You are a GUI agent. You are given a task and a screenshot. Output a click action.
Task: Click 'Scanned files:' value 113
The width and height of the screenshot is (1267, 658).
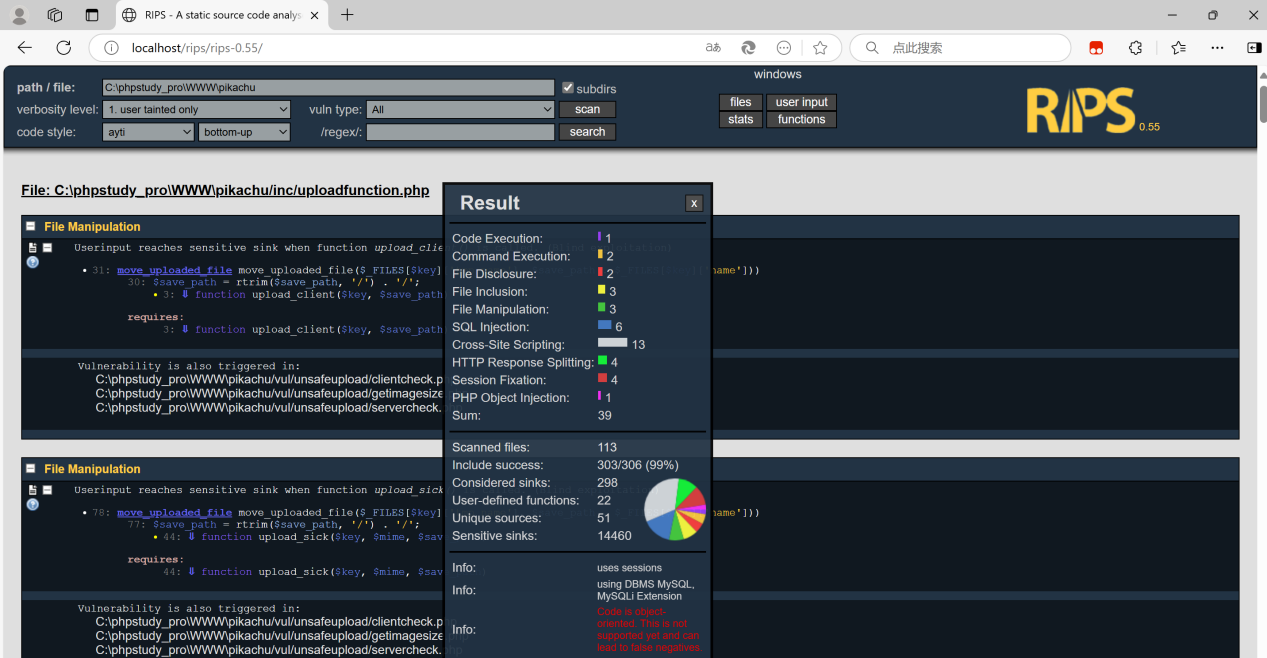(607, 448)
